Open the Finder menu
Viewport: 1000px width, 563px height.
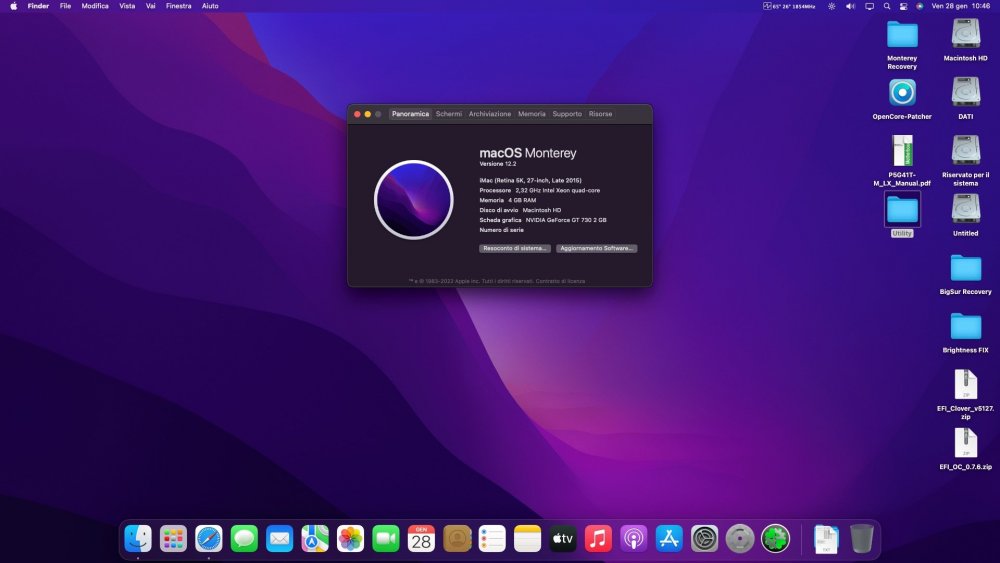38,6
